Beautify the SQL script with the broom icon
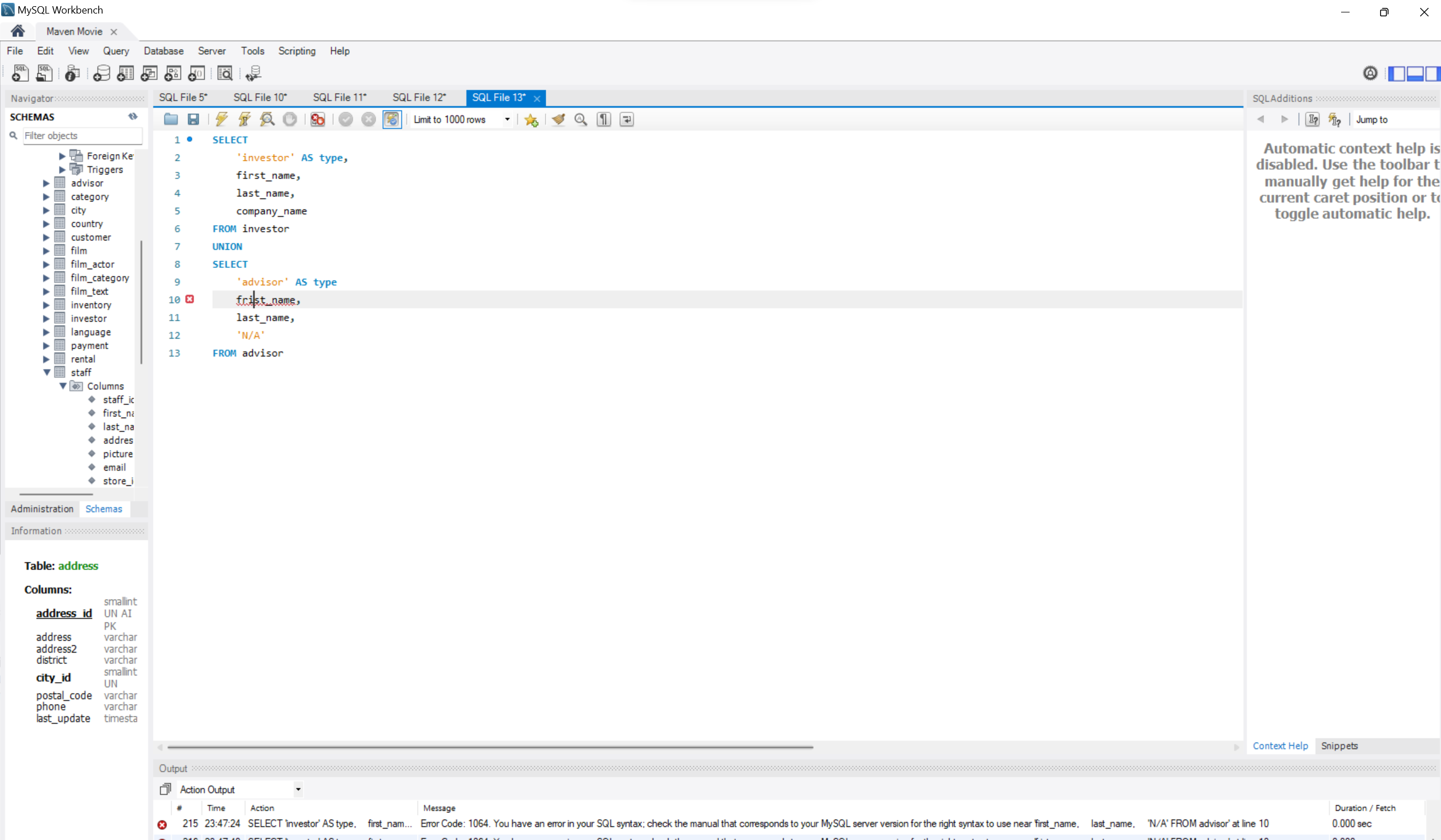 557,120
